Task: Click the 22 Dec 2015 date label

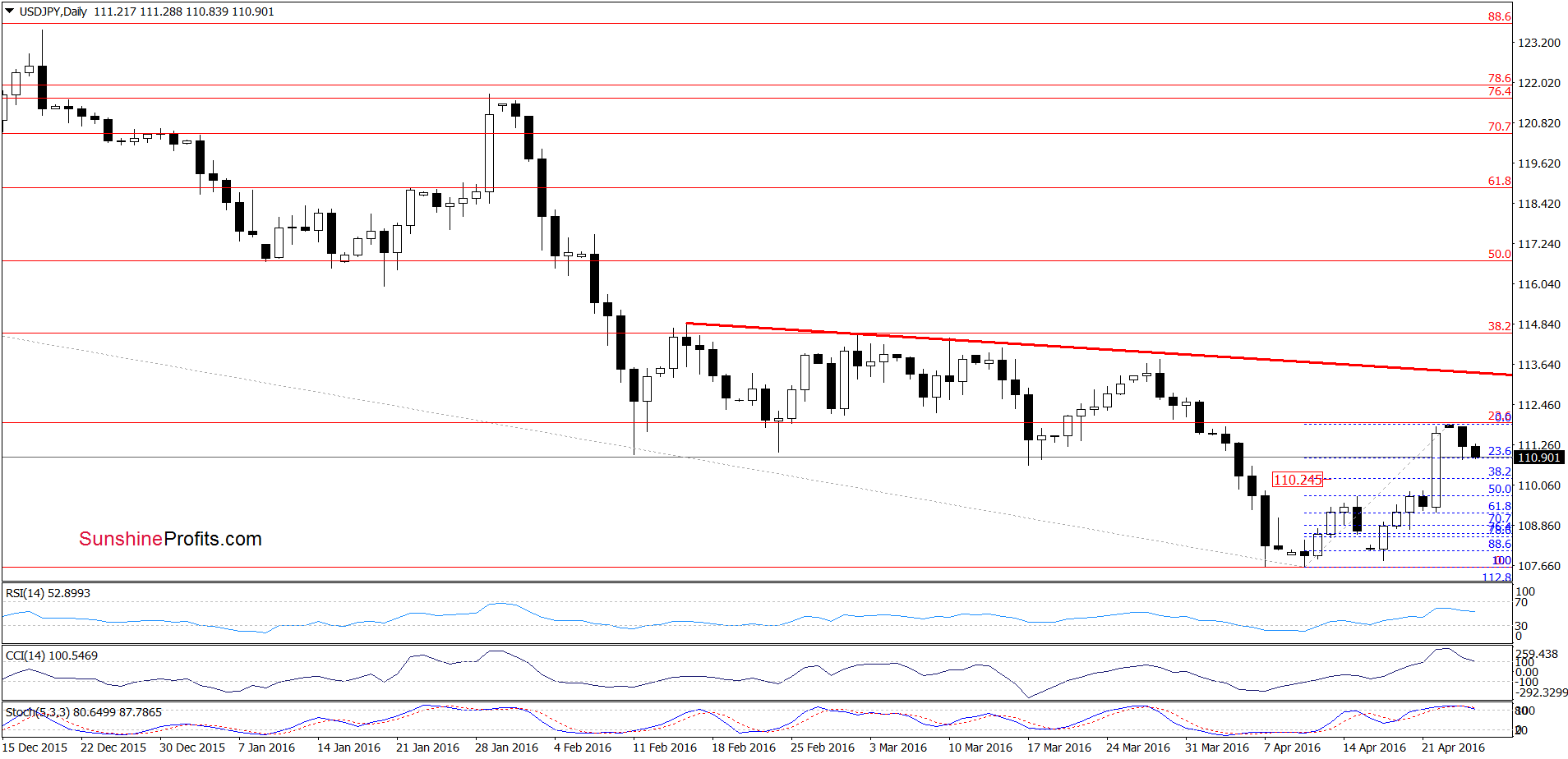Action: point(113,747)
